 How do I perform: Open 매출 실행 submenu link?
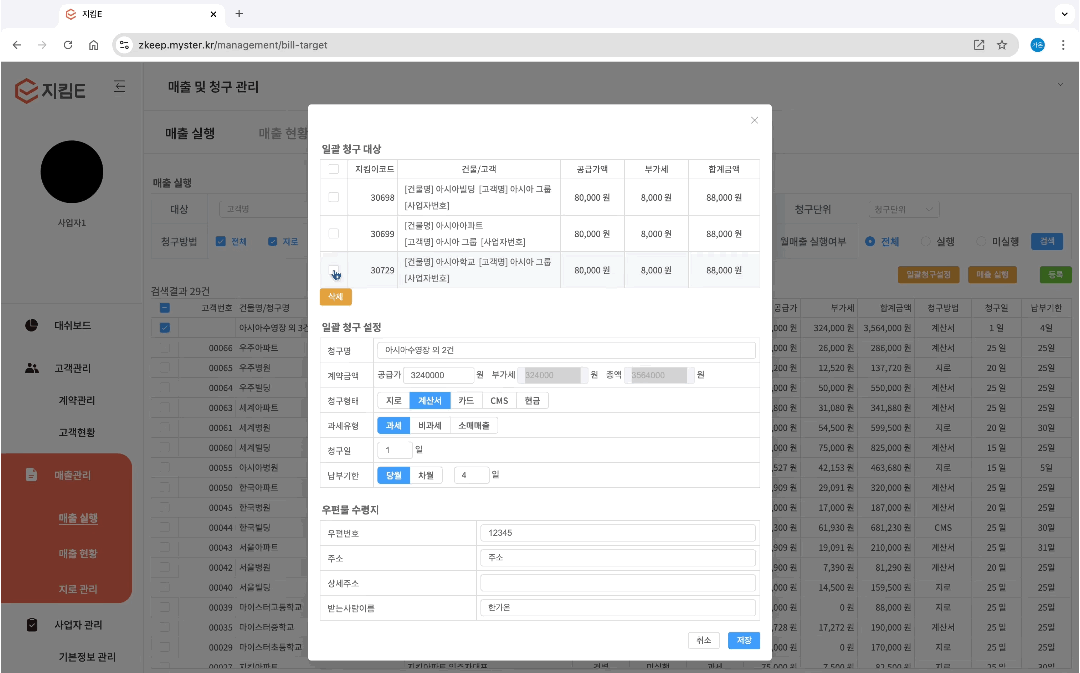click(78, 518)
